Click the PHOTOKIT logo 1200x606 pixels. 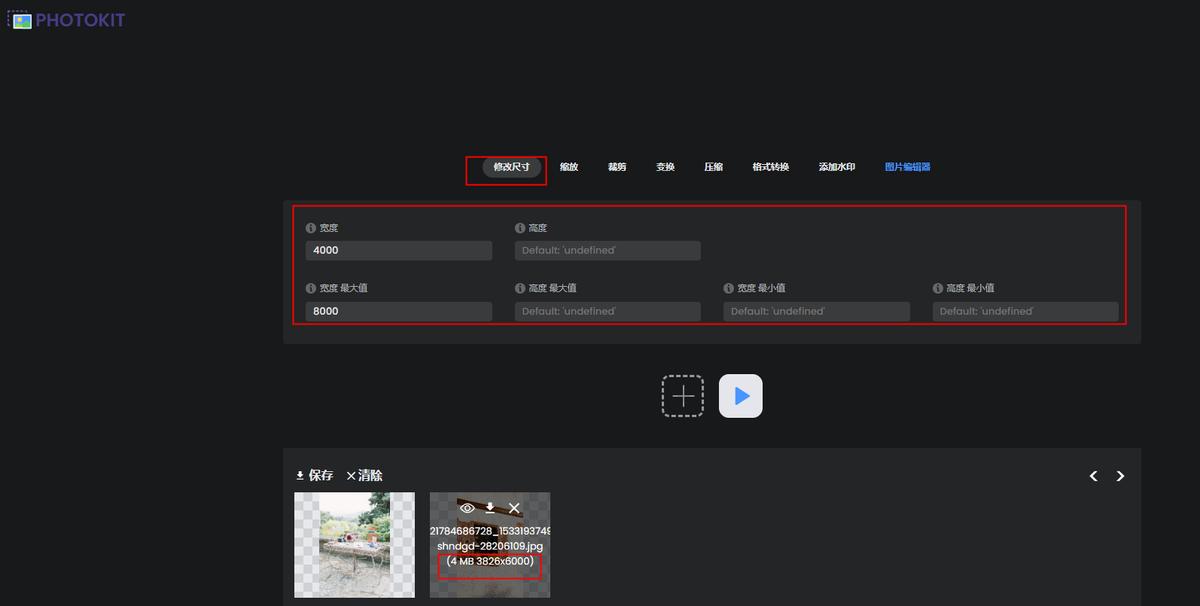click(x=66, y=20)
